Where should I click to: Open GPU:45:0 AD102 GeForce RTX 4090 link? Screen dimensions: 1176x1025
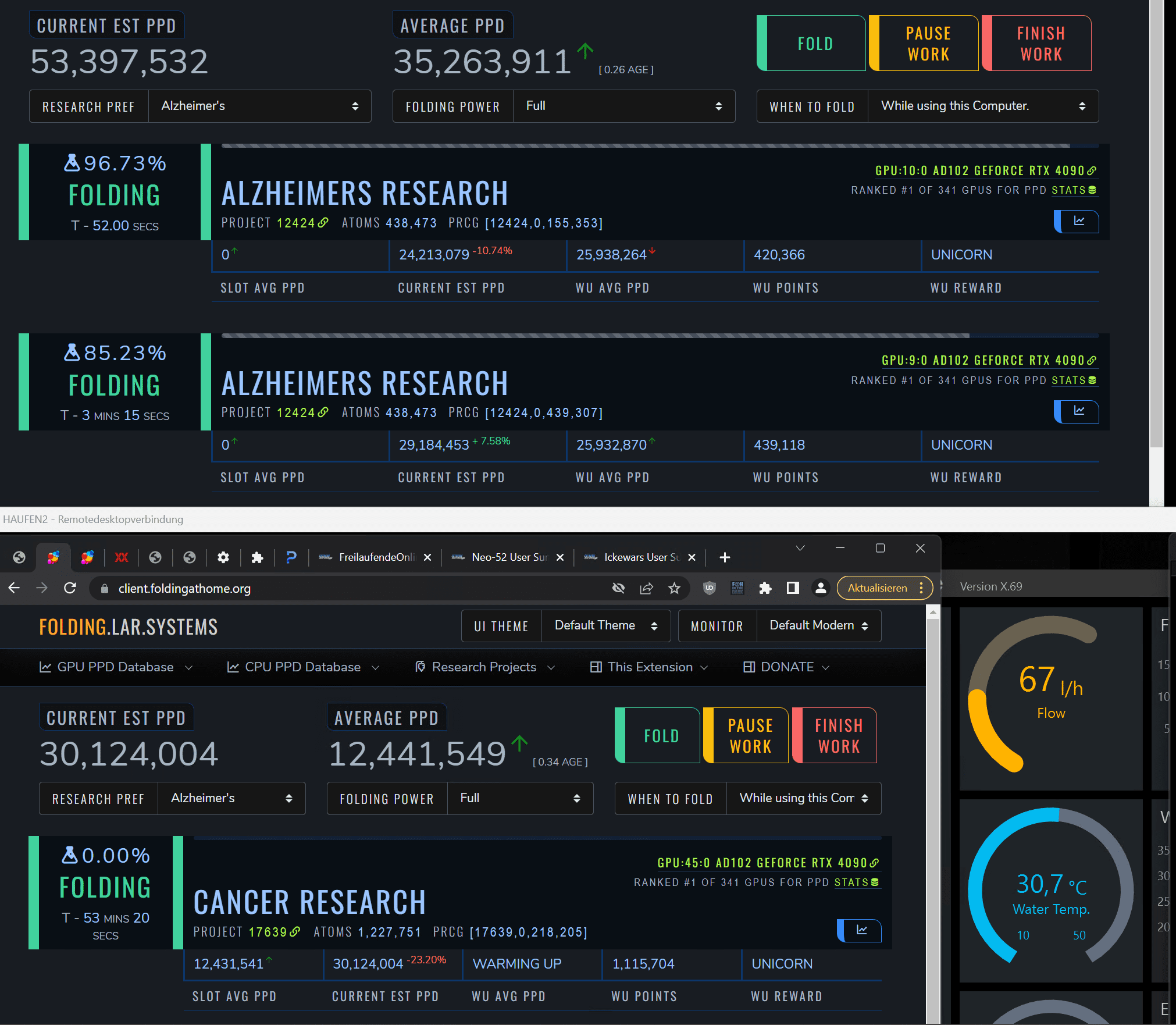767,863
